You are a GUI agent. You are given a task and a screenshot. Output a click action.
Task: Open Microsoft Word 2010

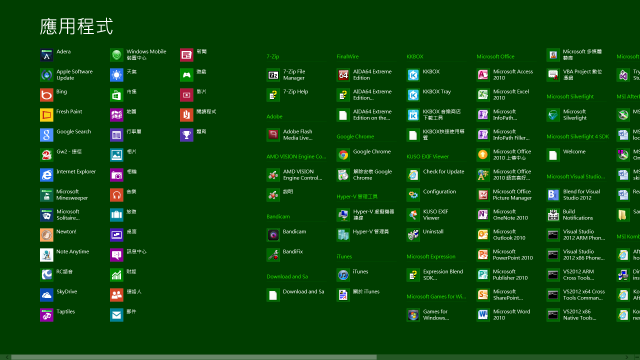pos(483,315)
